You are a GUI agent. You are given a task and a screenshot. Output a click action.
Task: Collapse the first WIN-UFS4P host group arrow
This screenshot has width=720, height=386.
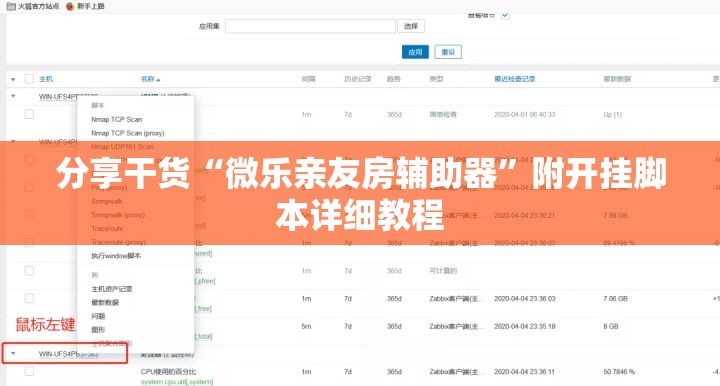click(13, 96)
